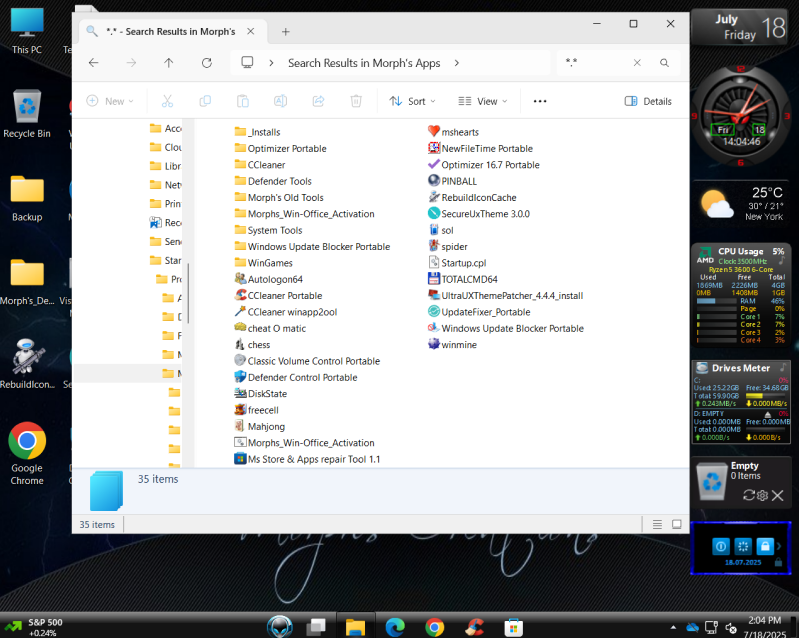The height and width of the screenshot is (638, 799).
Task: Select DiskState file
Action: [261, 393]
